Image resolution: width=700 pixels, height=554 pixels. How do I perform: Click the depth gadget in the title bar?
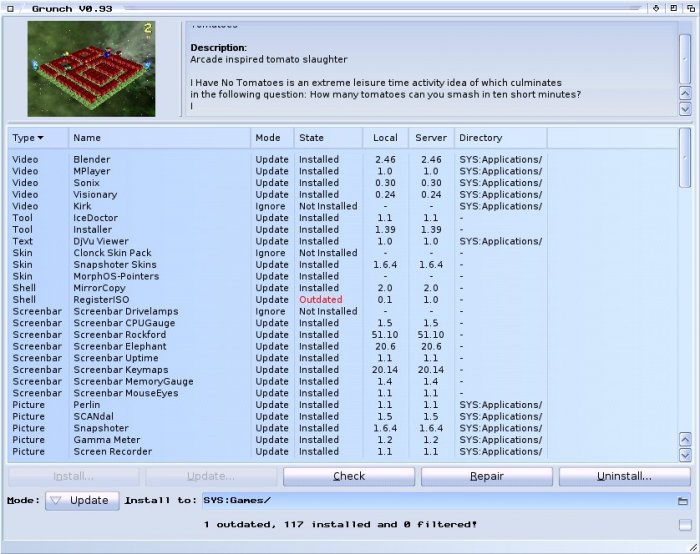tap(691, 8)
